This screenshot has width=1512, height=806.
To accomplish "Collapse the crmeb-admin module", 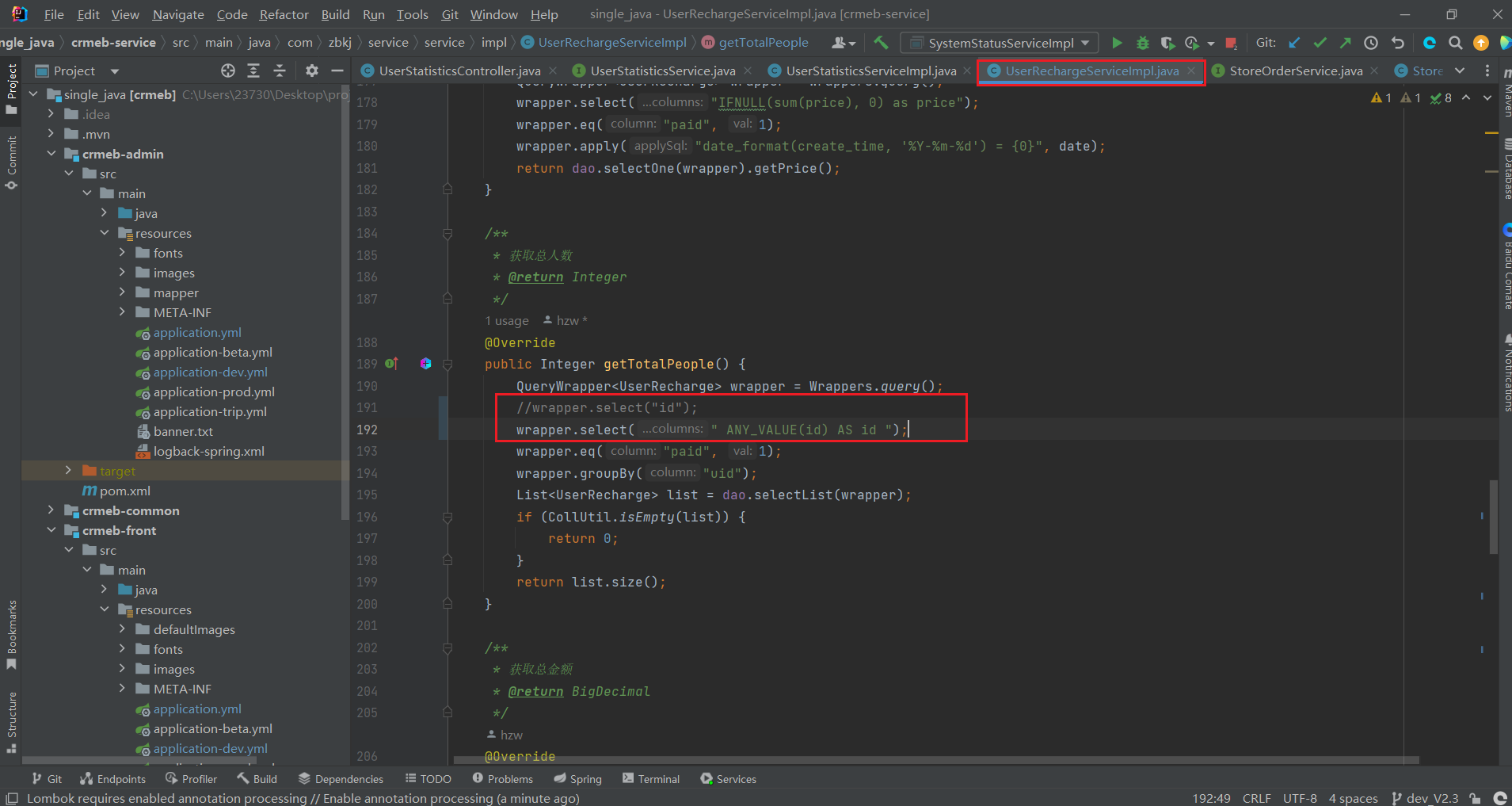I will click(x=51, y=154).
